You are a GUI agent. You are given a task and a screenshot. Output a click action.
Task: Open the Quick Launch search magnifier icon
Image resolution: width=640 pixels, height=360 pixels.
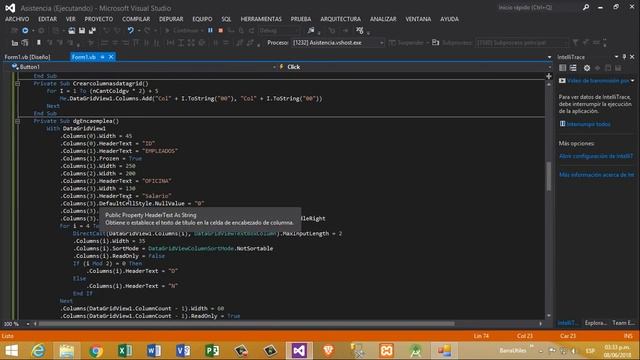(x=586, y=7)
